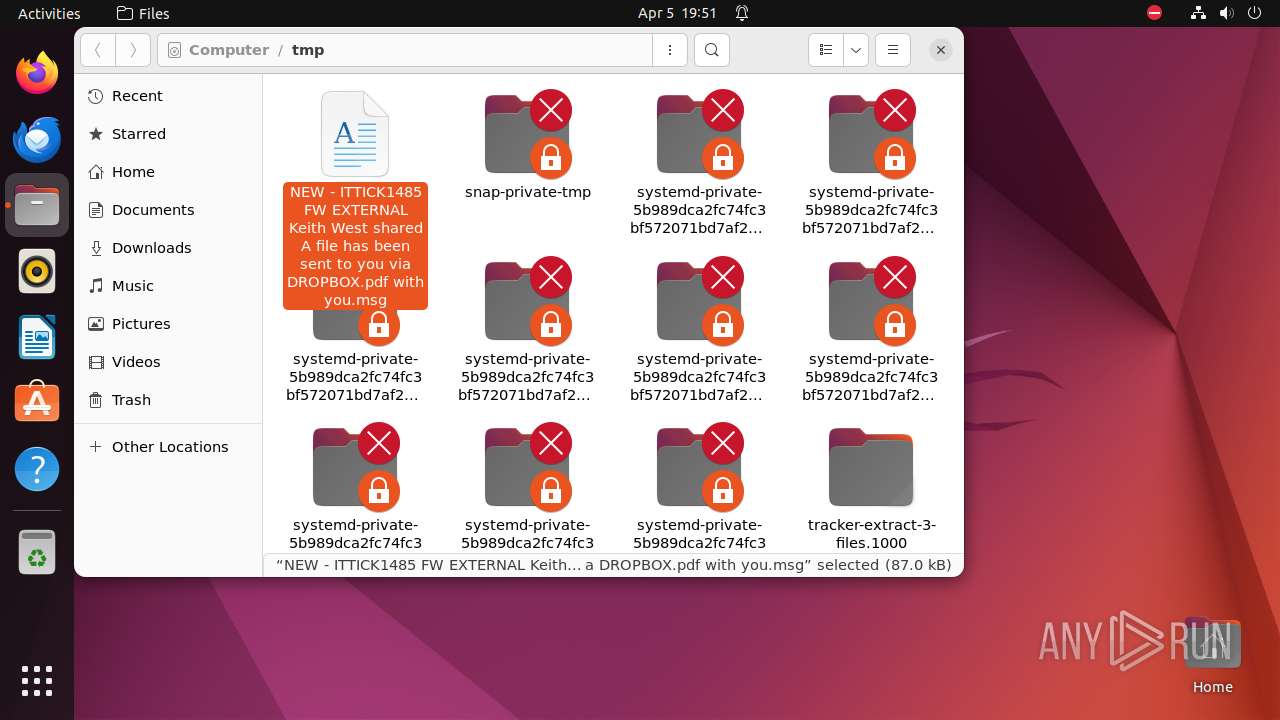Close the Files window
Image resolution: width=1280 pixels, height=720 pixels.
[940, 50]
